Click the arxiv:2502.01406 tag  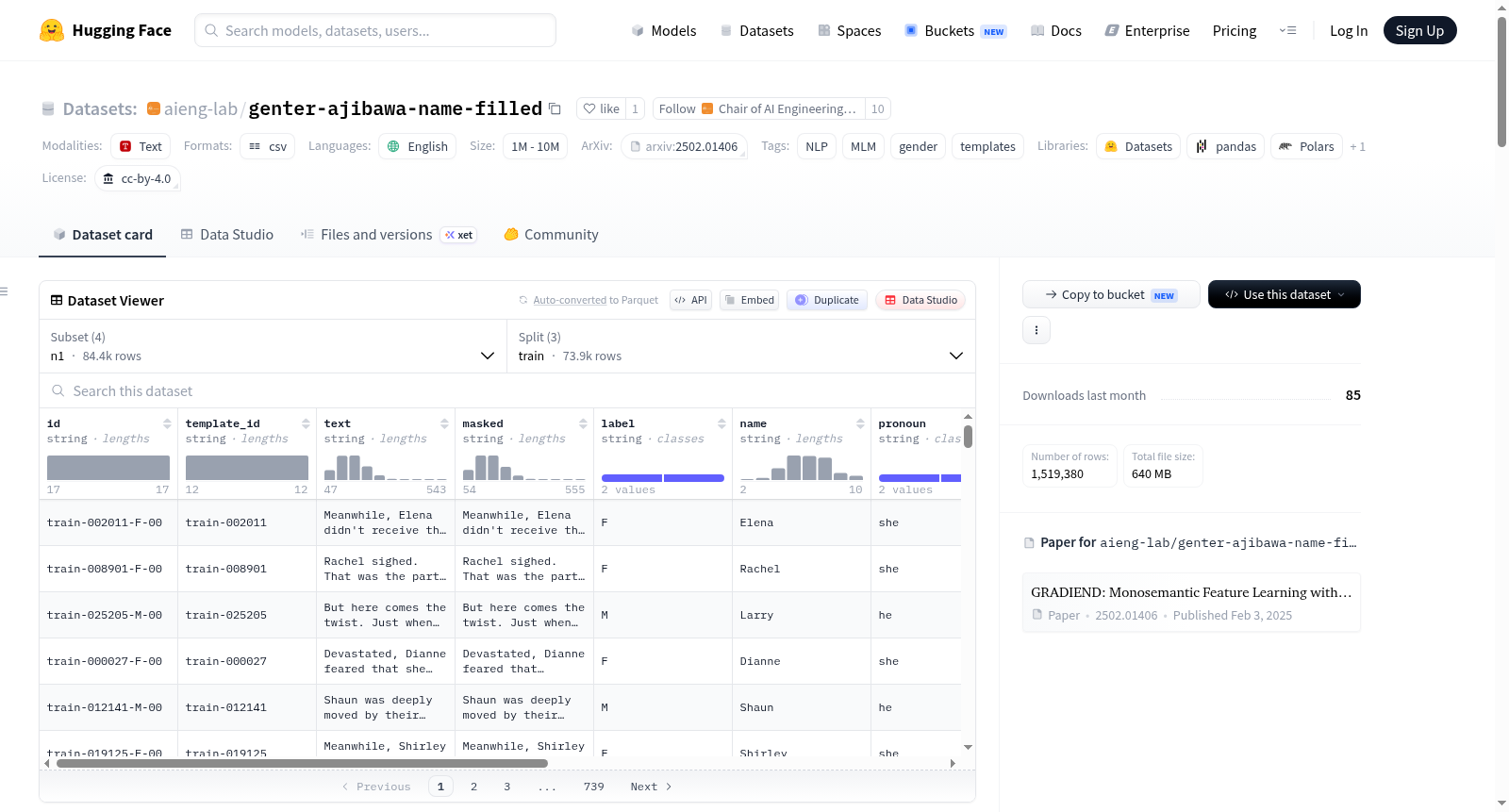(684, 146)
